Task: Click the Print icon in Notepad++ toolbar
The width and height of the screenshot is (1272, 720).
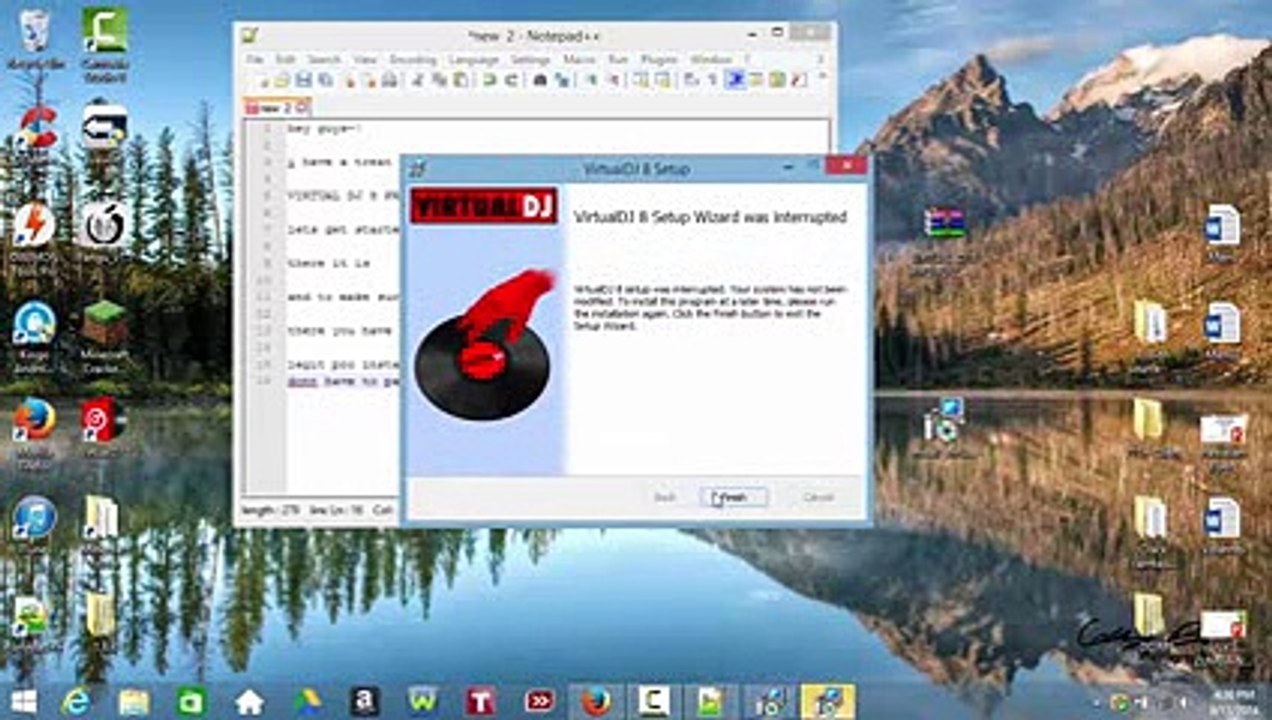Action: tap(389, 80)
